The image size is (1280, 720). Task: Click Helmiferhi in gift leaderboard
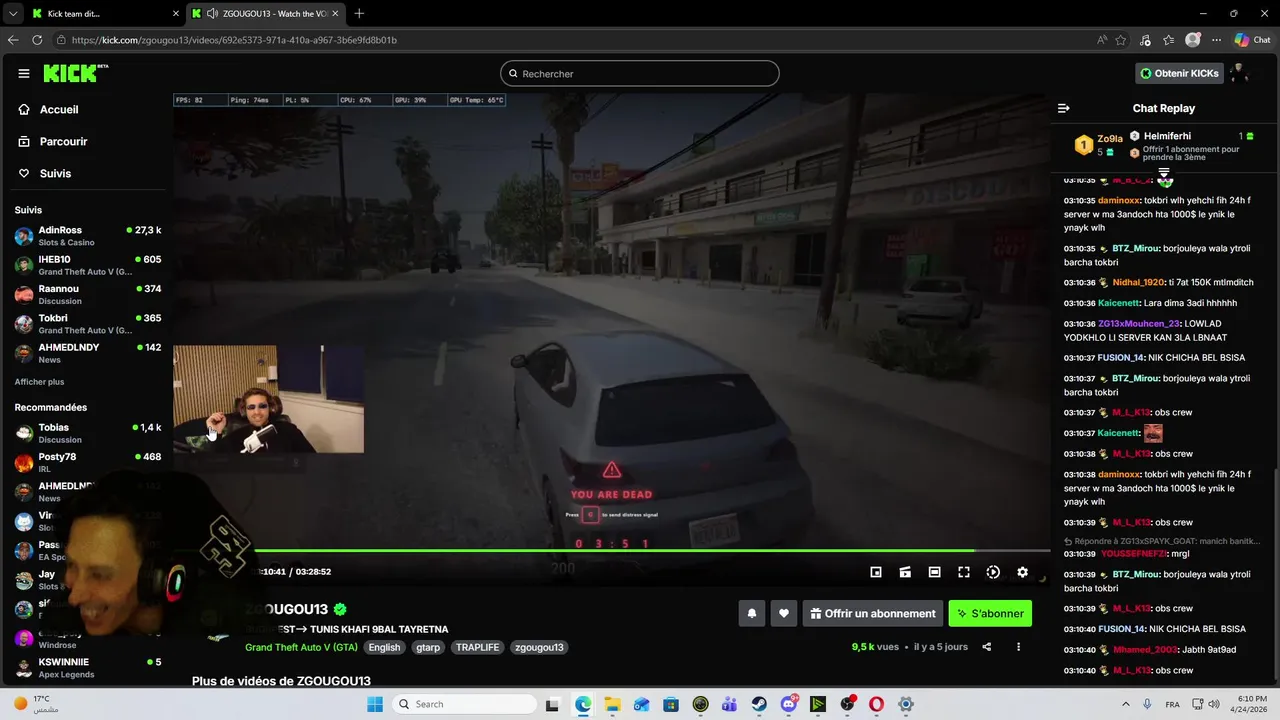(1167, 136)
